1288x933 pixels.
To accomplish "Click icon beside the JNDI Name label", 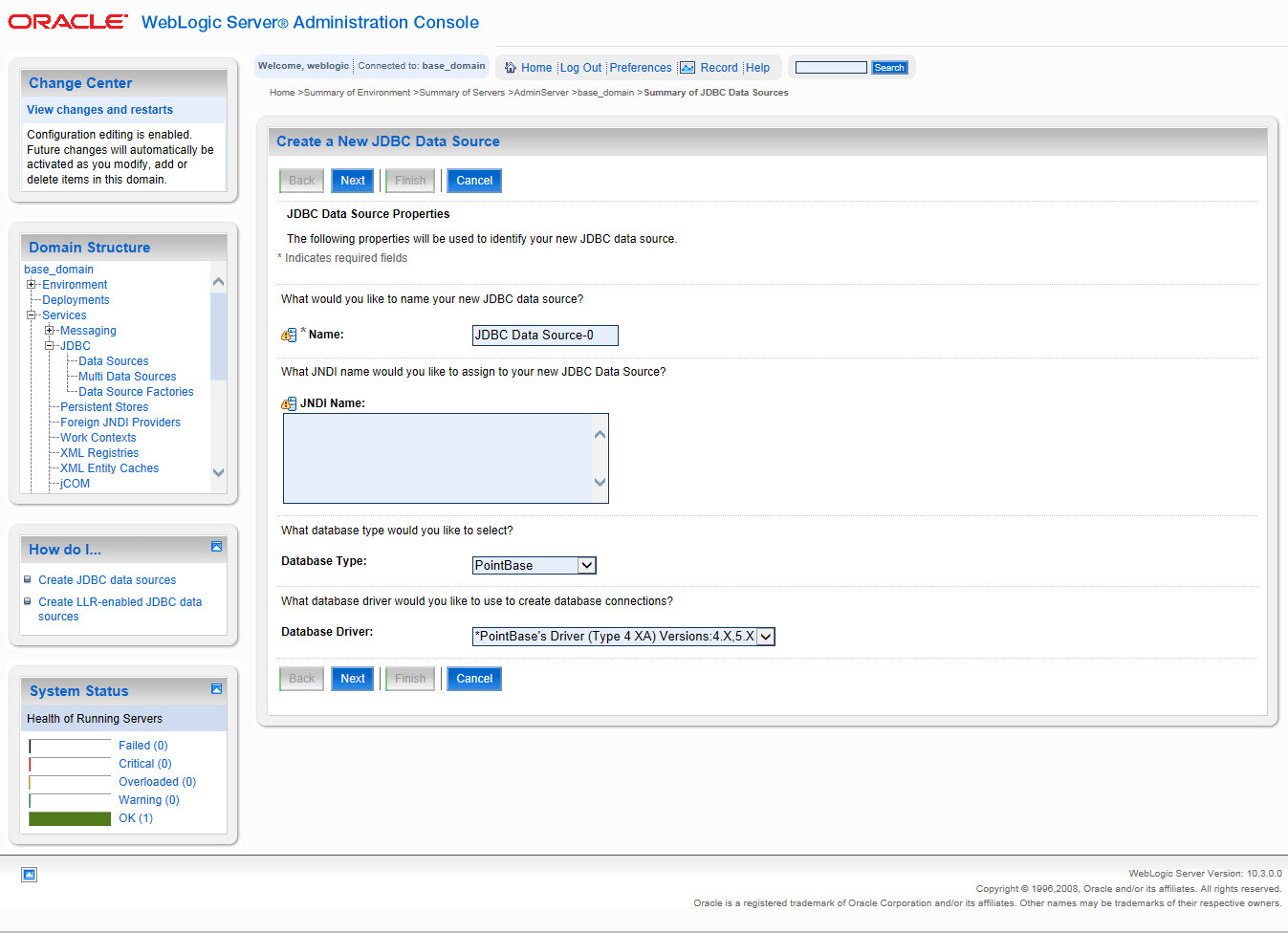I will pyautogui.click(x=289, y=403).
